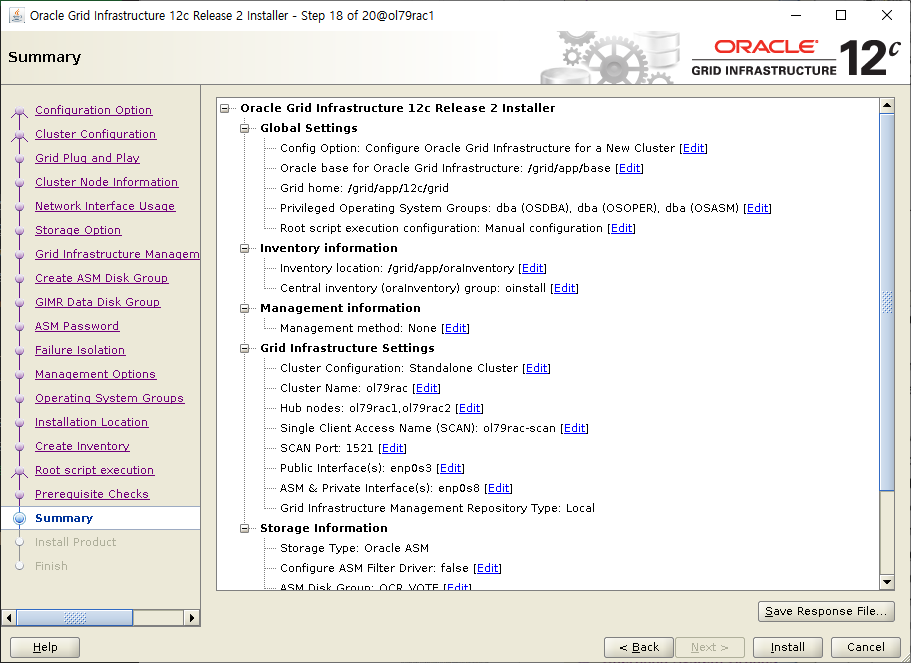Open the Grid Infrastructure Management step
Viewport: 911px width, 663px height.
[117, 254]
